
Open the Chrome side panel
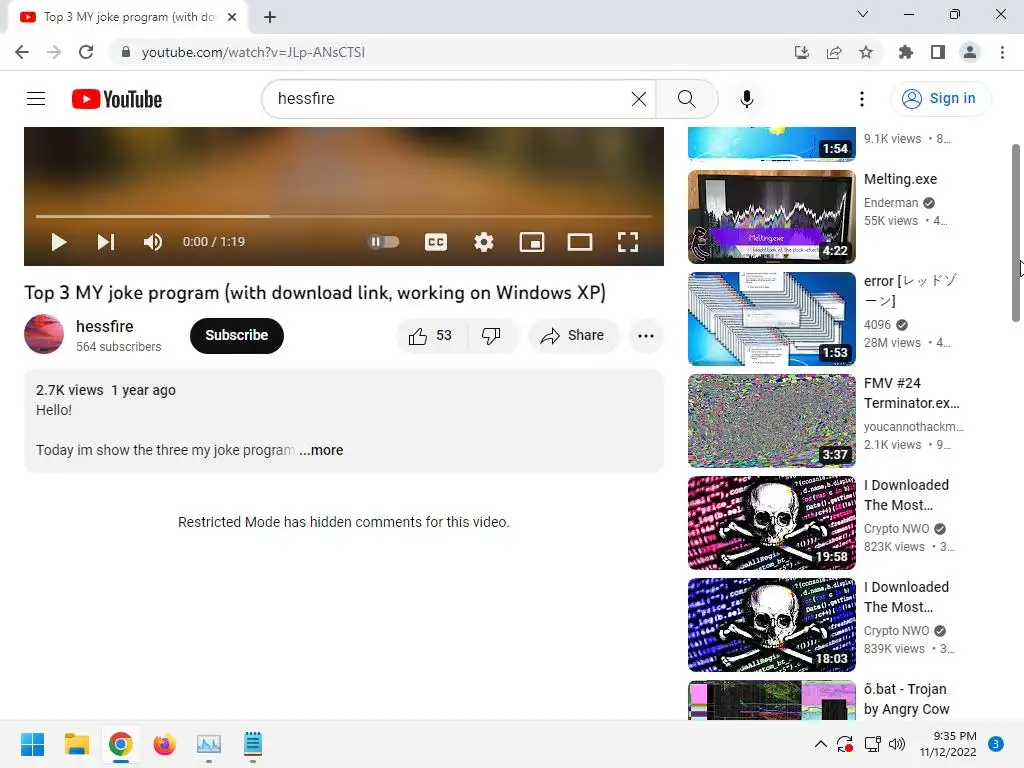click(938, 52)
